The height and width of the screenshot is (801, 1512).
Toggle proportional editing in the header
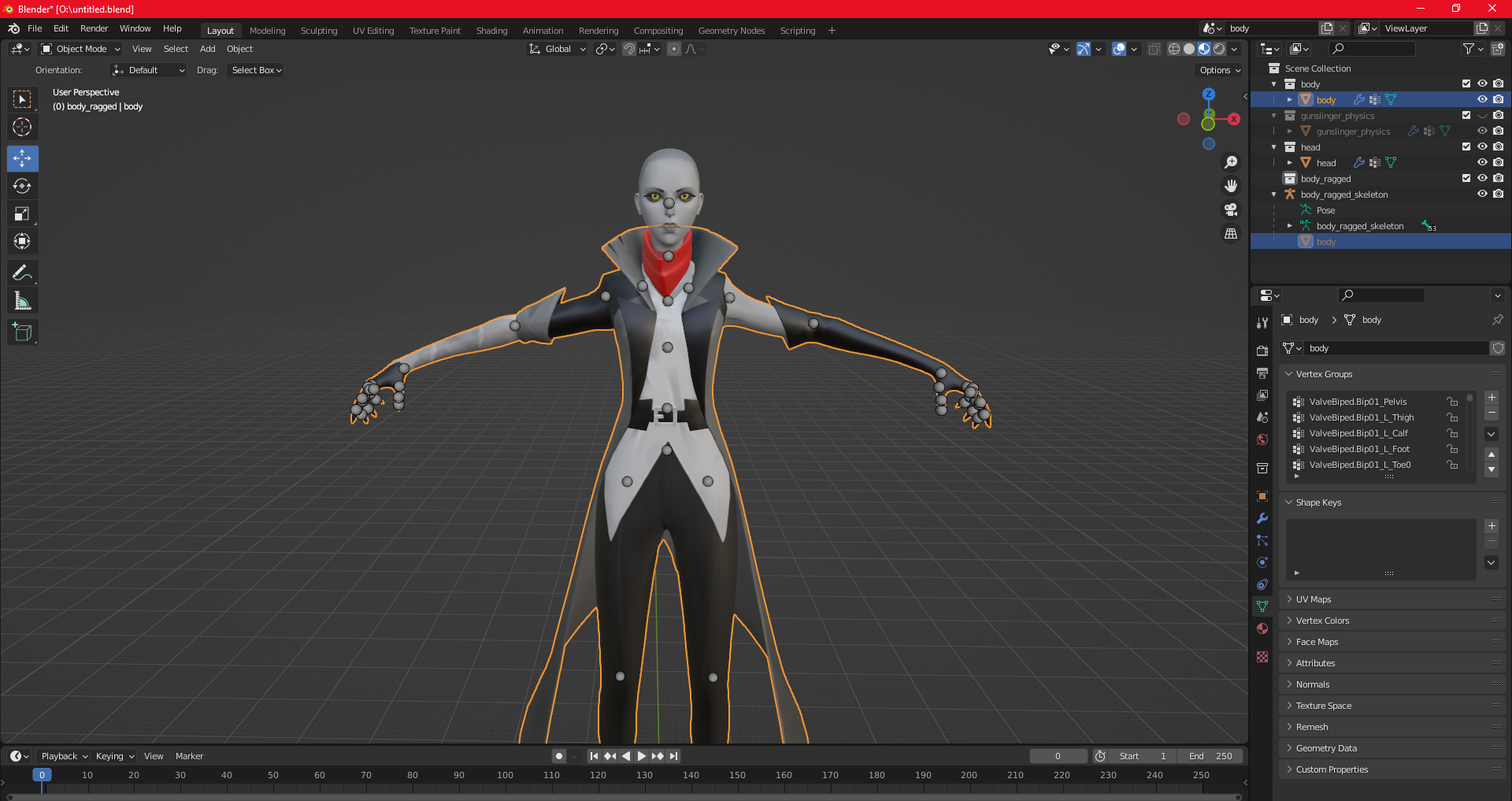[674, 49]
